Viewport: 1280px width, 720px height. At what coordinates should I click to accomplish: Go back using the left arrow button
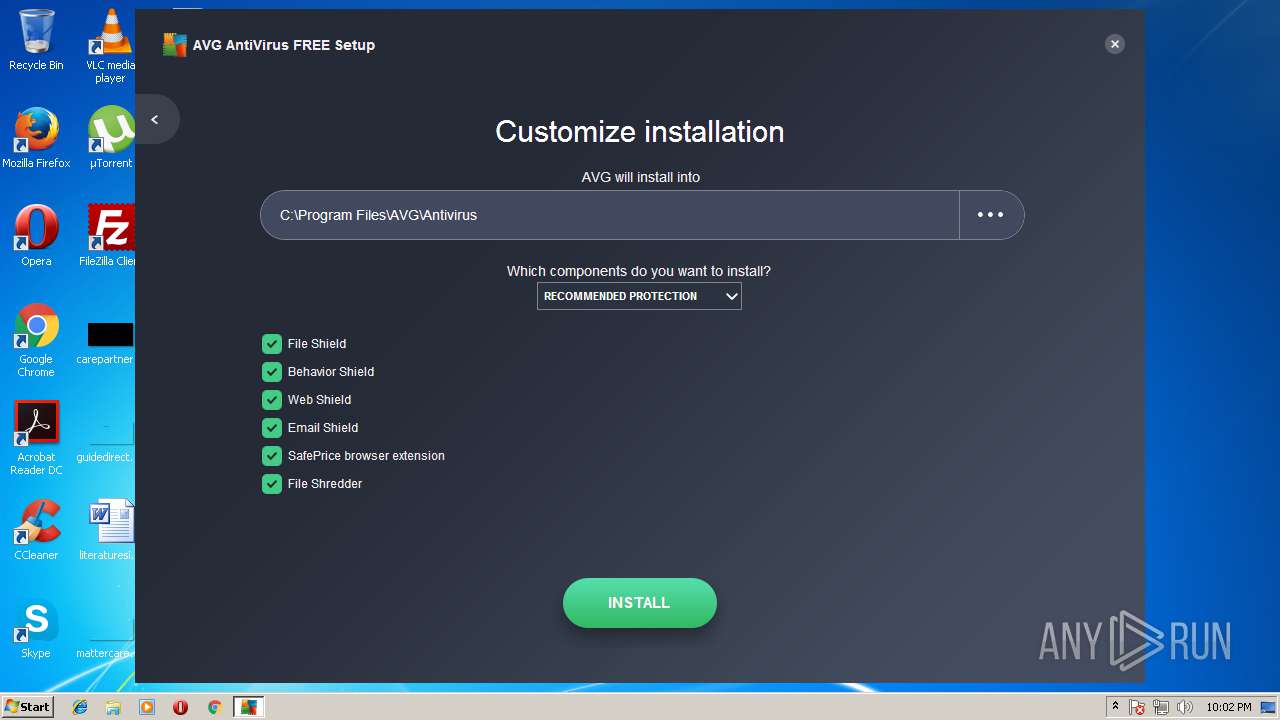[x=155, y=119]
